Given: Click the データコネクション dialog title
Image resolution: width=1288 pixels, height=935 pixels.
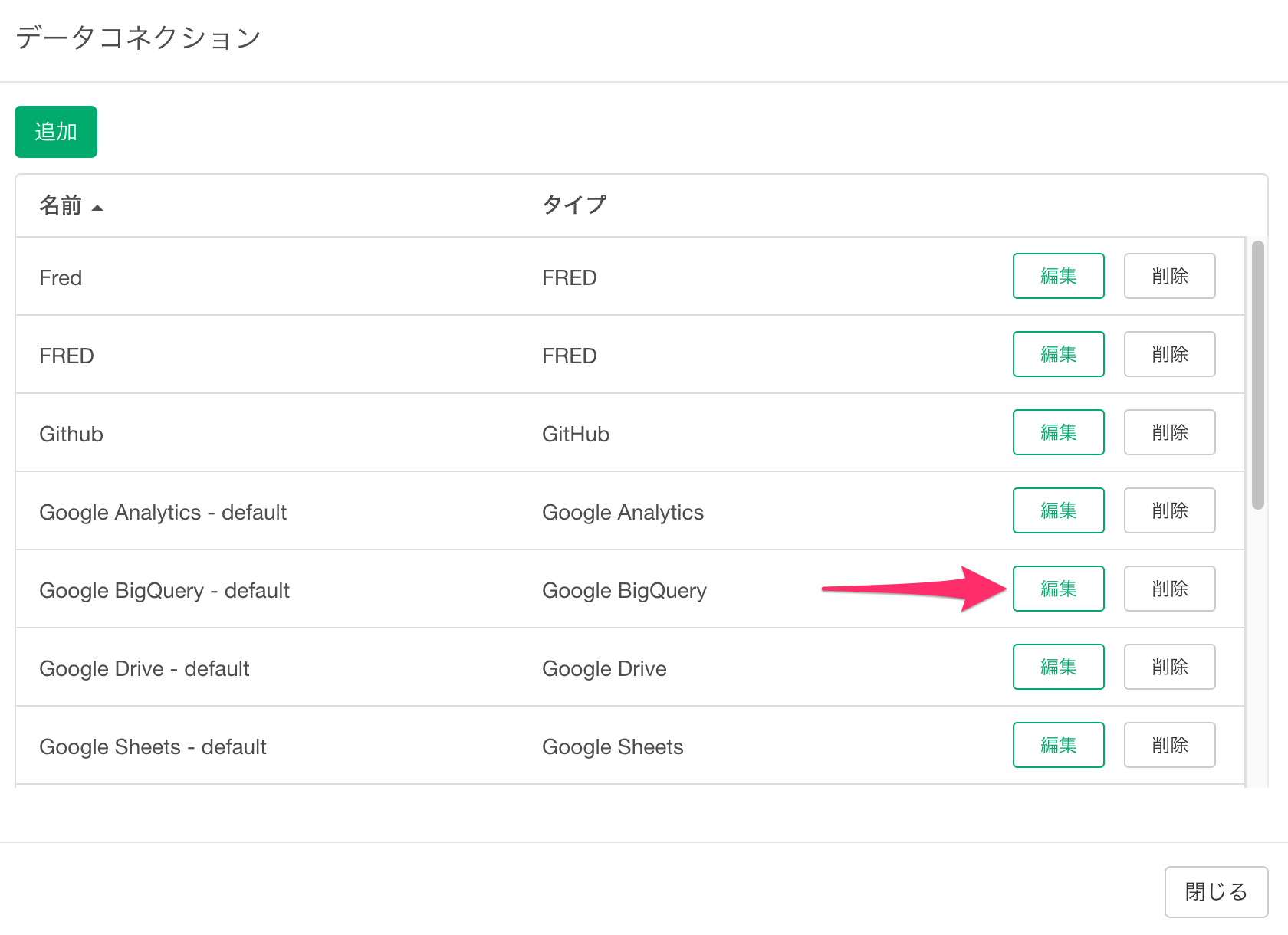Looking at the screenshot, I should [139, 38].
